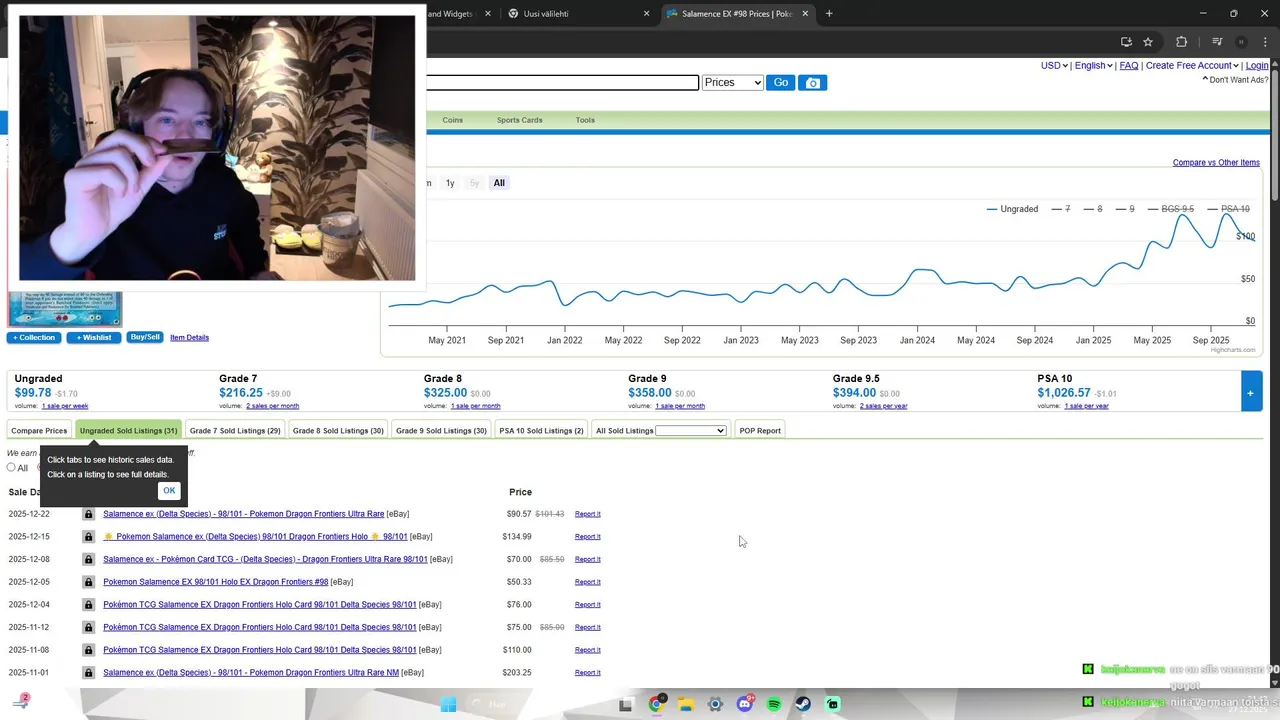1280x720 pixels.
Task: Click the lock icon for 2025-11-01 sale
Action: [x=88, y=673]
